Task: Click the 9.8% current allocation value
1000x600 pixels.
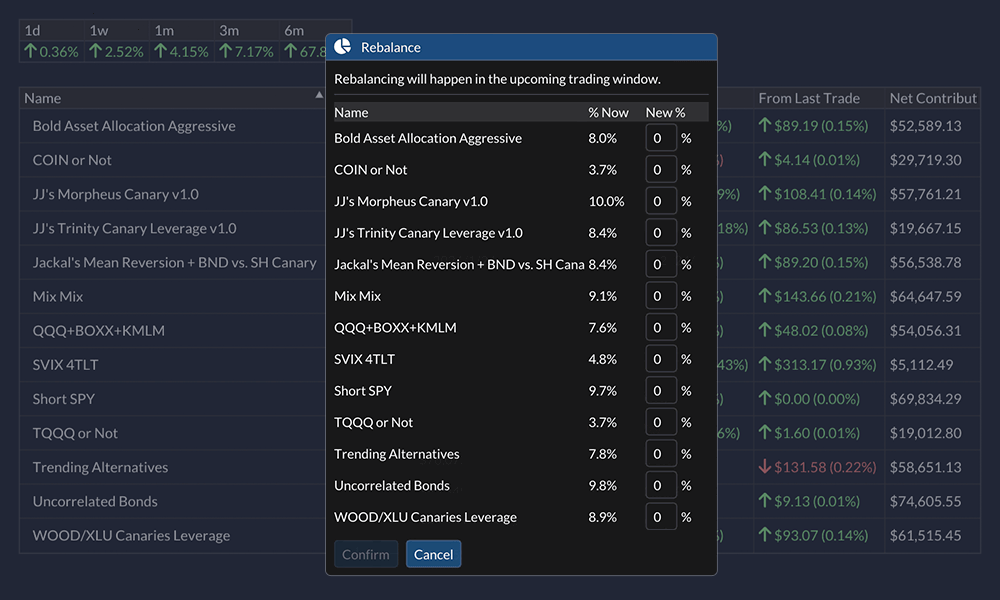Action: tap(603, 485)
